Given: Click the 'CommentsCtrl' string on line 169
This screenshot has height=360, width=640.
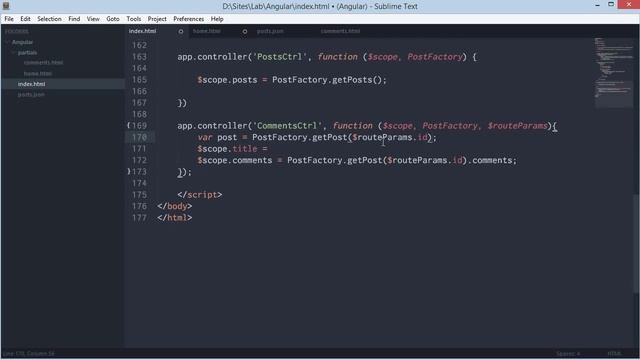Looking at the screenshot, I should coord(287,126).
